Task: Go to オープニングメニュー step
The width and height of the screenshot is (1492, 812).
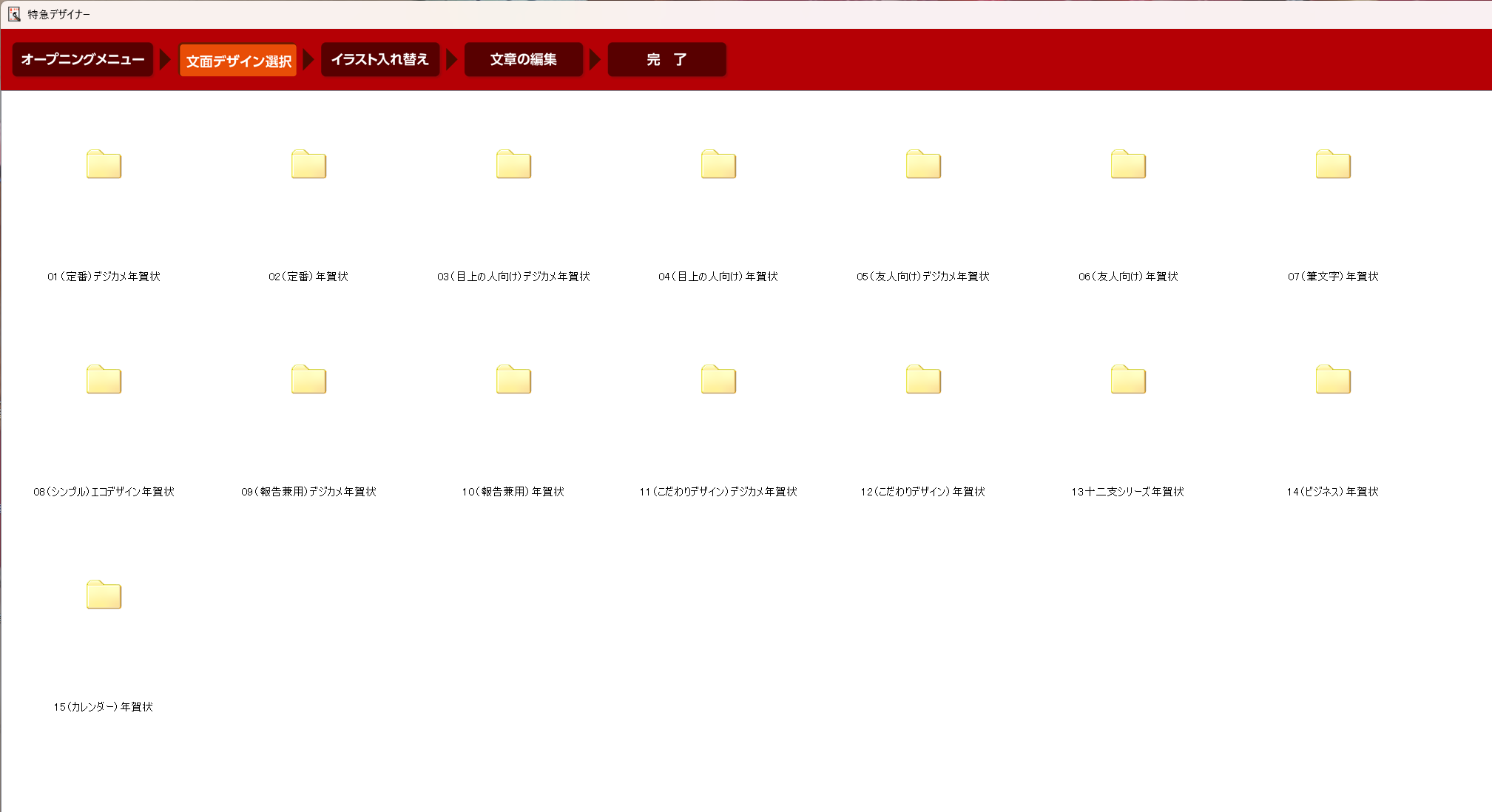Action: click(83, 59)
